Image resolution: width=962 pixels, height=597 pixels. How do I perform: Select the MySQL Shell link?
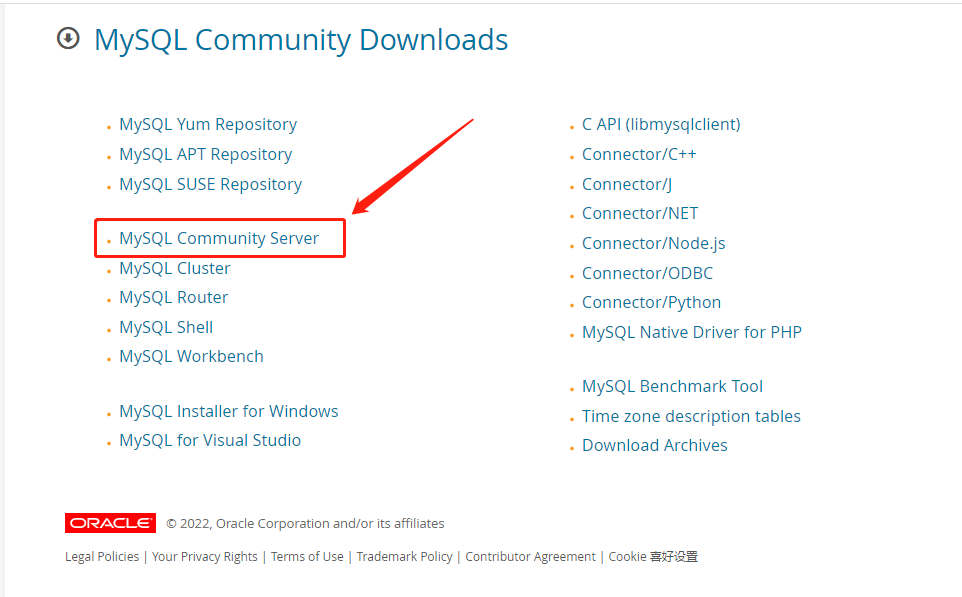pyautogui.click(x=166, y=327)
